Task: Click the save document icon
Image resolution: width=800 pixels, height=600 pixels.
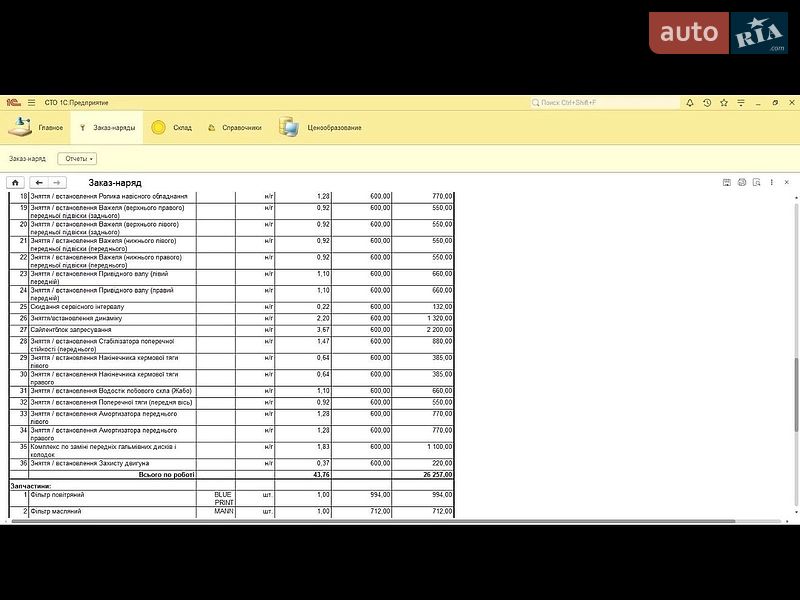Action: coord(727,182)
